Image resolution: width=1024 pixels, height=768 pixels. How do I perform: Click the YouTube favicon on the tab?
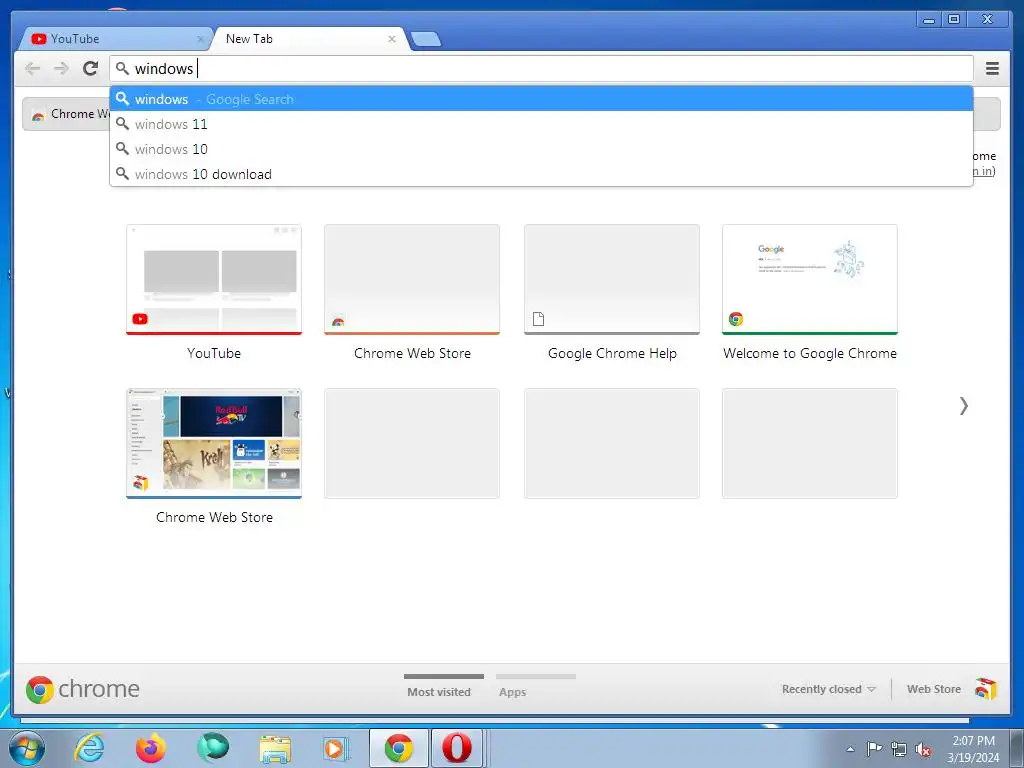(39, 39)
